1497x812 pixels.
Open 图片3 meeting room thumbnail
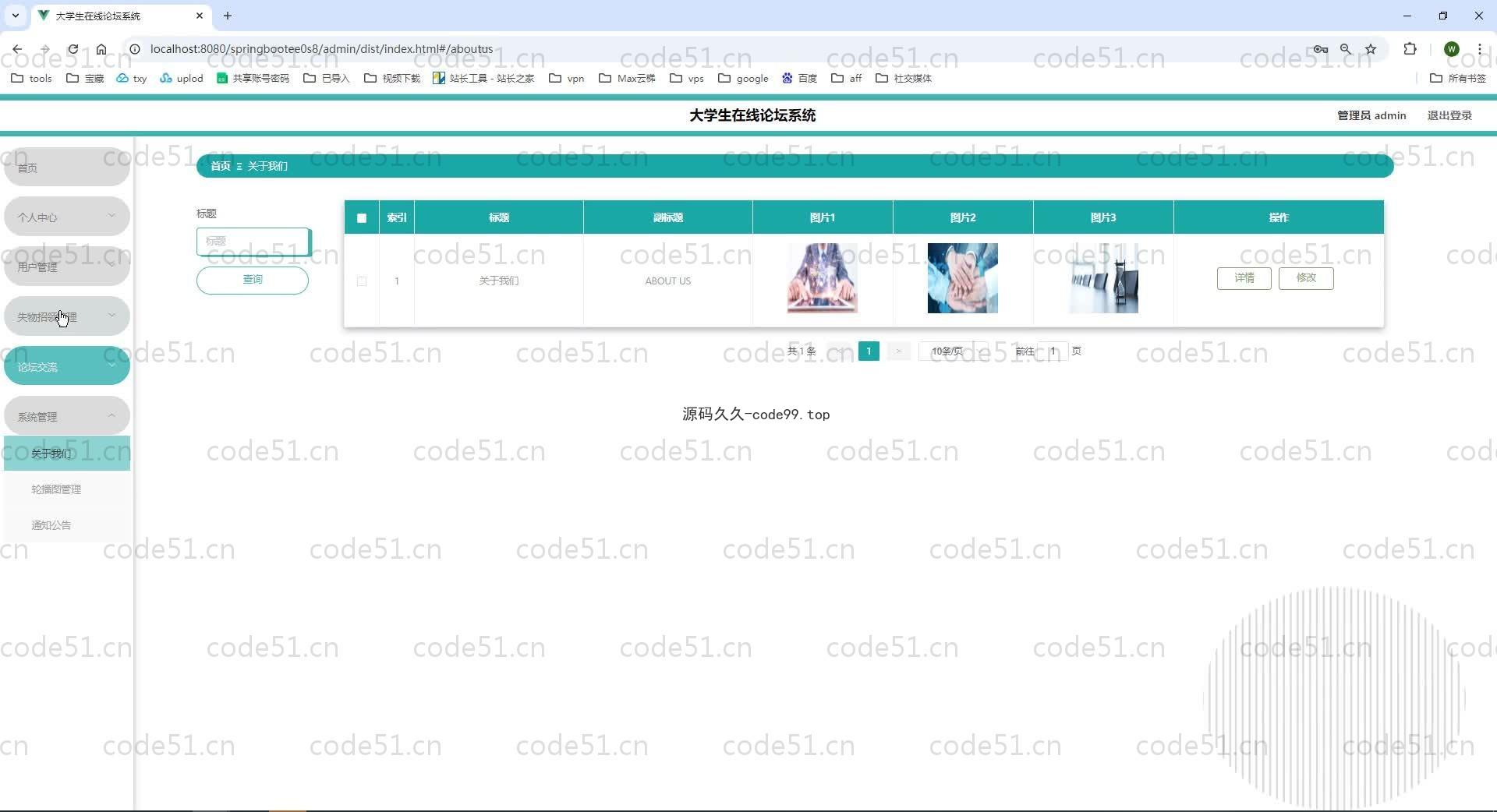[1103, 278]
